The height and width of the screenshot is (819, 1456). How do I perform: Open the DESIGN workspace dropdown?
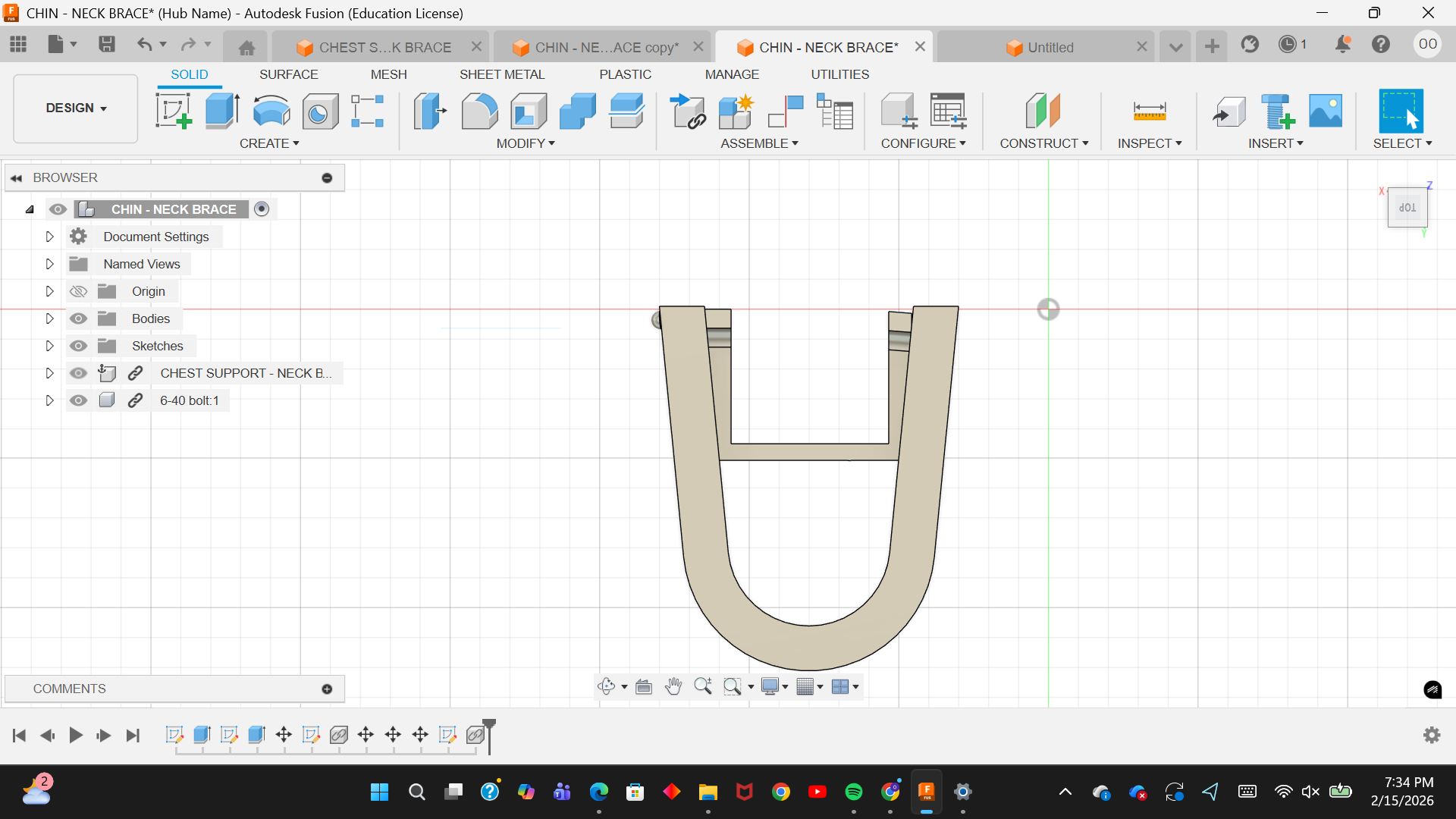click(76, 108)
